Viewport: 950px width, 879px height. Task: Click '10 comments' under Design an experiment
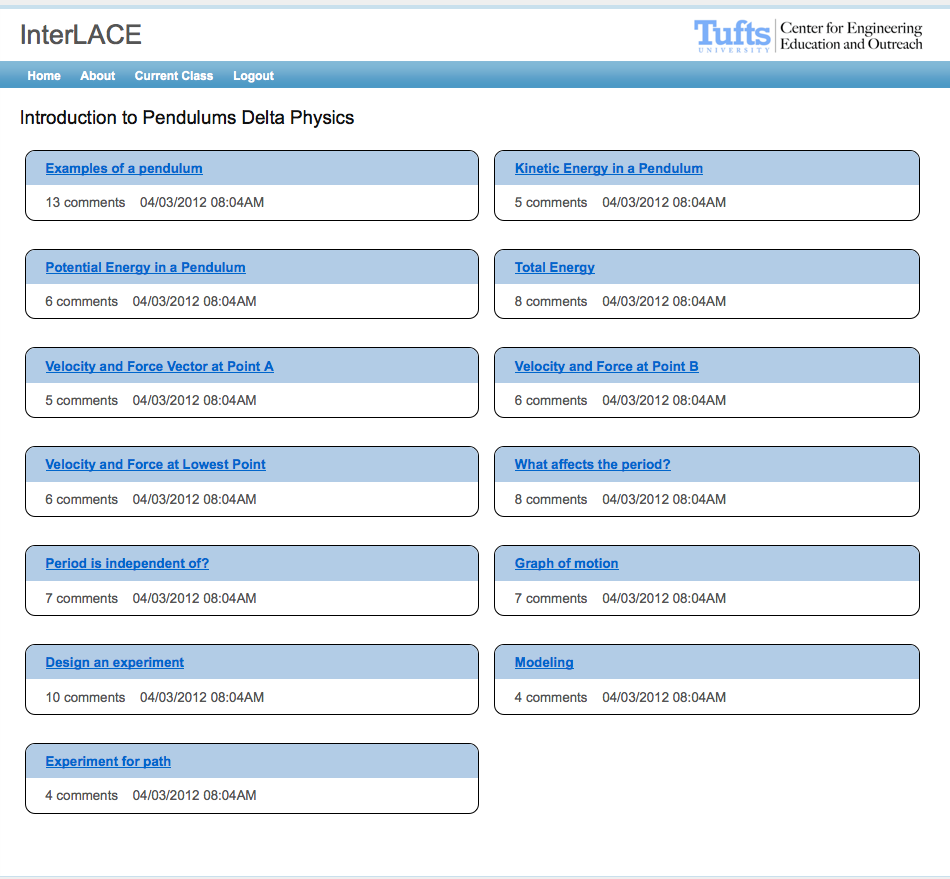click(x=85, y=697)
